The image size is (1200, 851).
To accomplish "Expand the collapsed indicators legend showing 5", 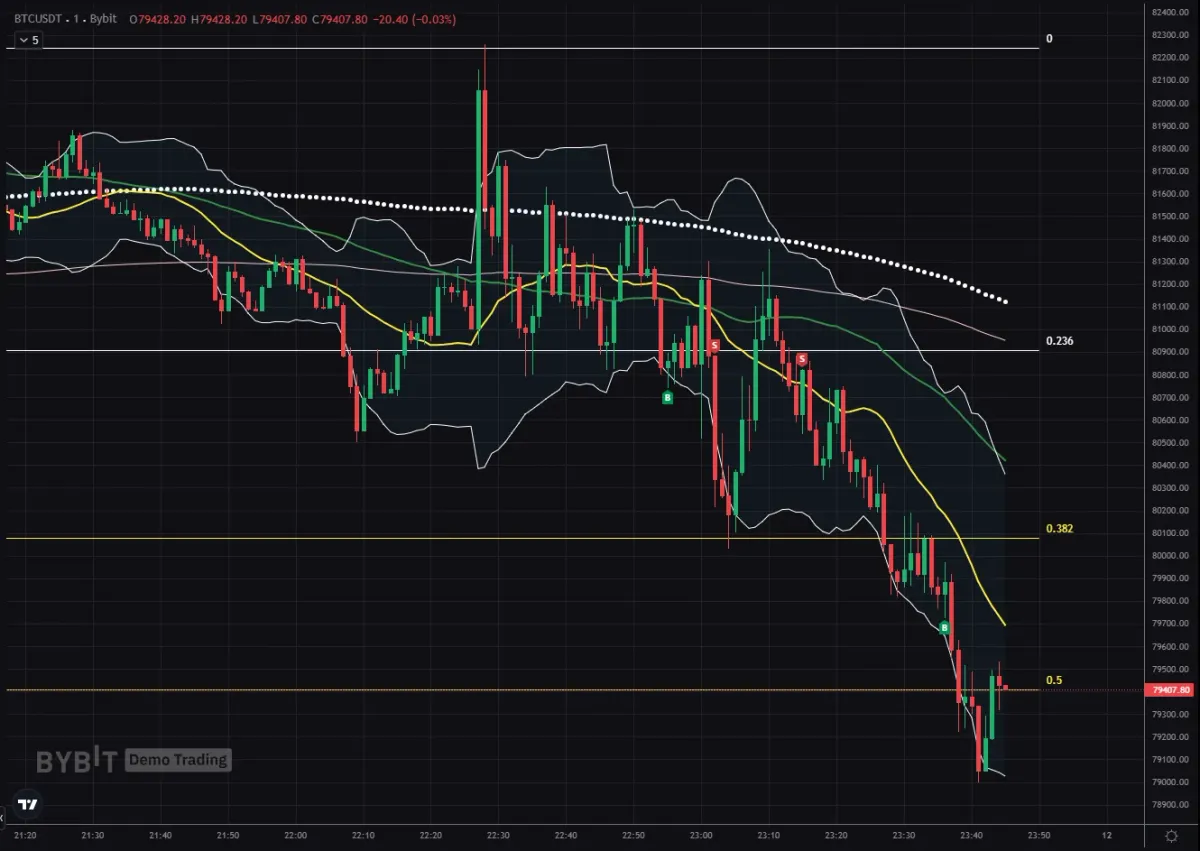I will [x=27, y=40].
